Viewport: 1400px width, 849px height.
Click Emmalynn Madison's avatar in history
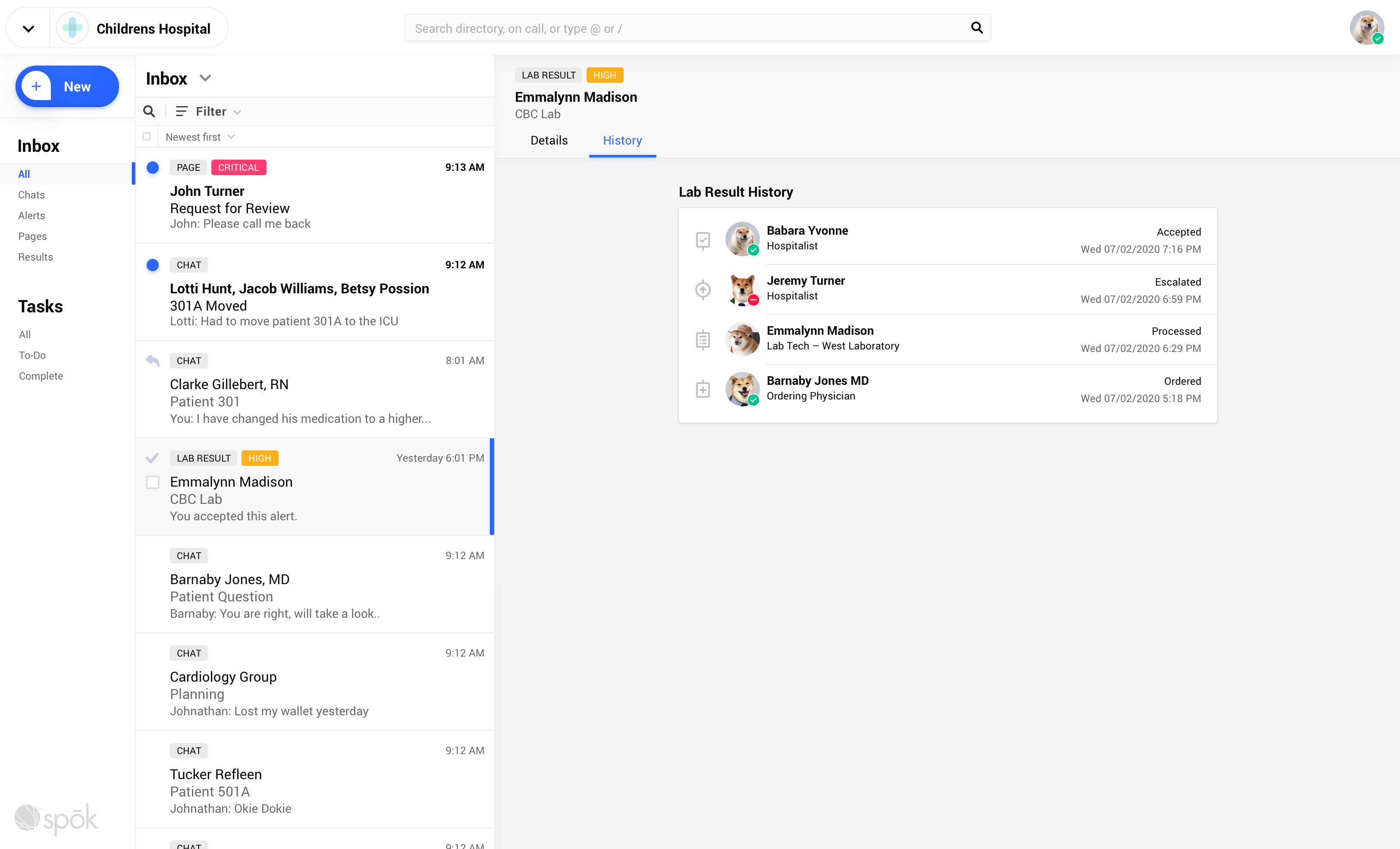click(x=742, y=339)
